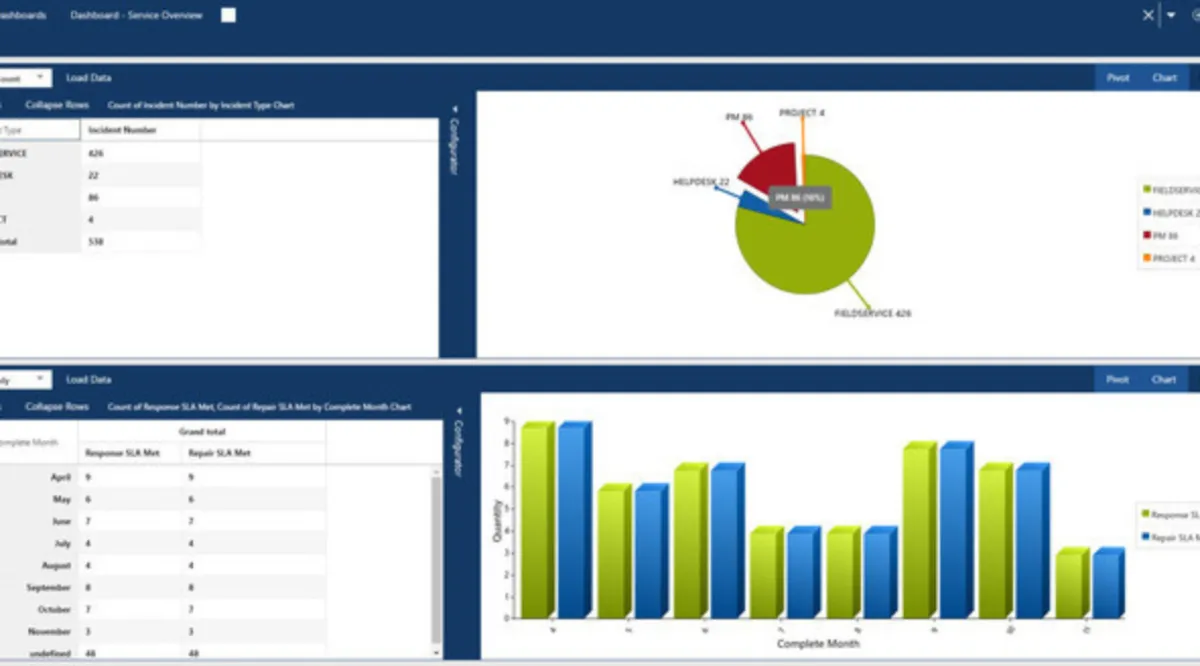The image size is (1200, 666).
Task: Close the dashboard with the top-right X
Action: click(1148, 15)
